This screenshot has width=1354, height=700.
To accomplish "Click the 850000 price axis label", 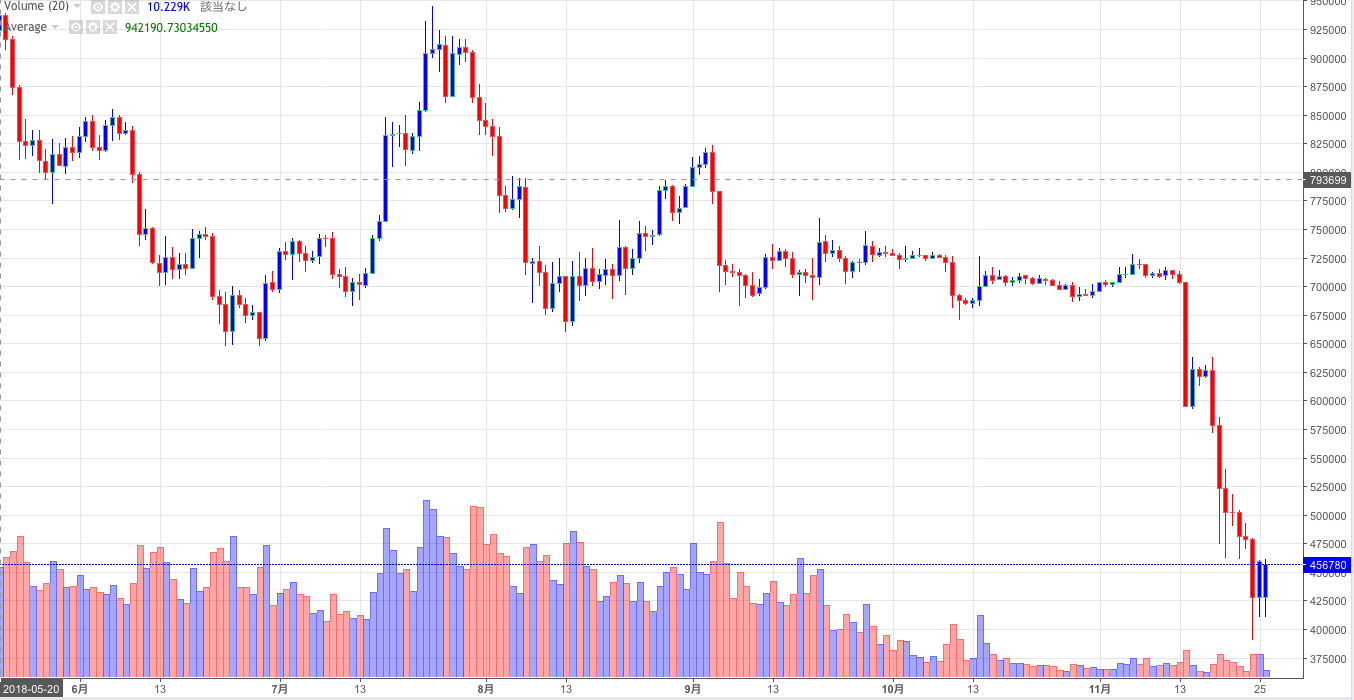I will [1329, 116].
